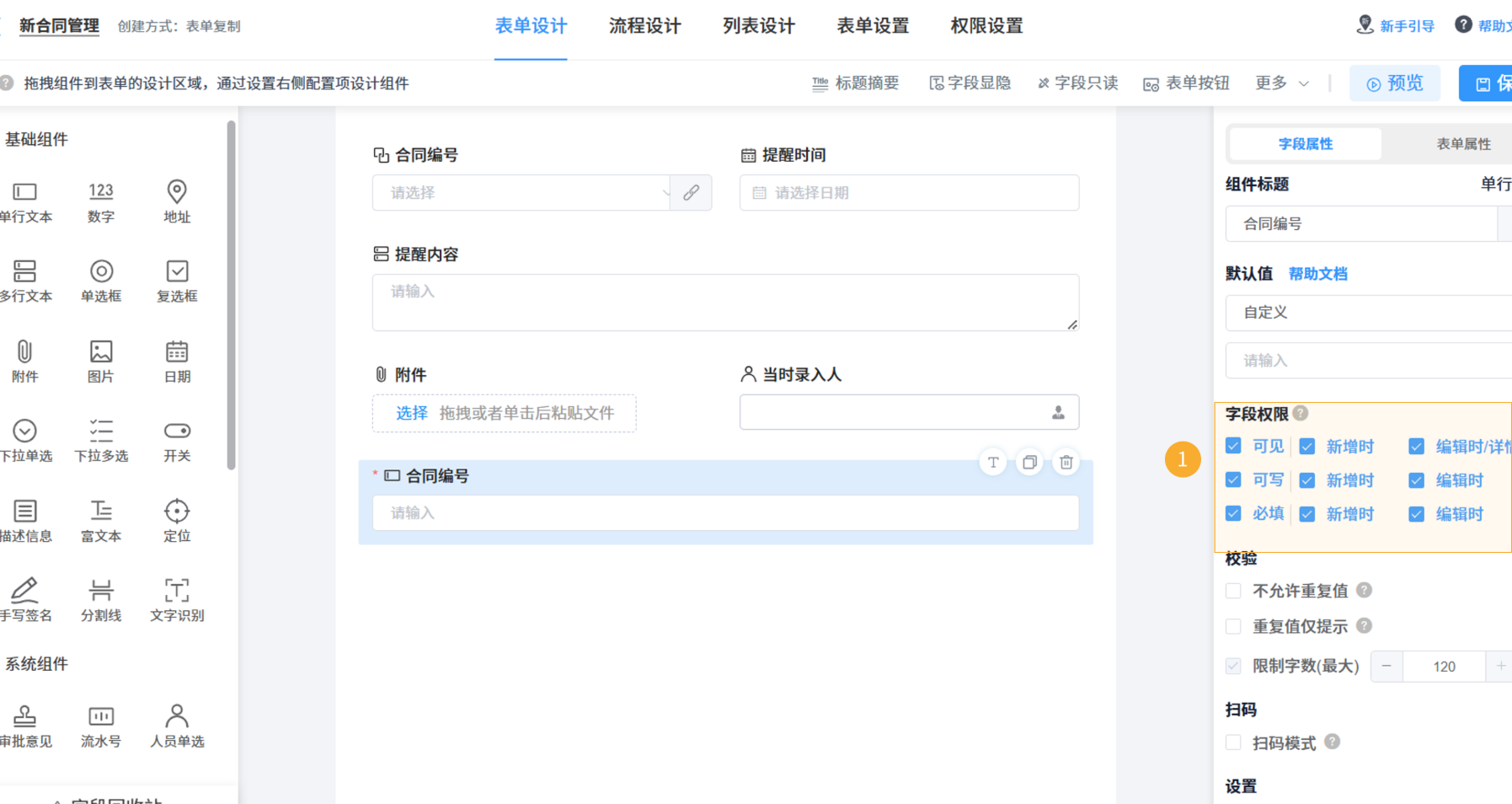Screen dimensions: 1512x804
Task: Select the 定位 location component
Action: click(x=177, y=521)
